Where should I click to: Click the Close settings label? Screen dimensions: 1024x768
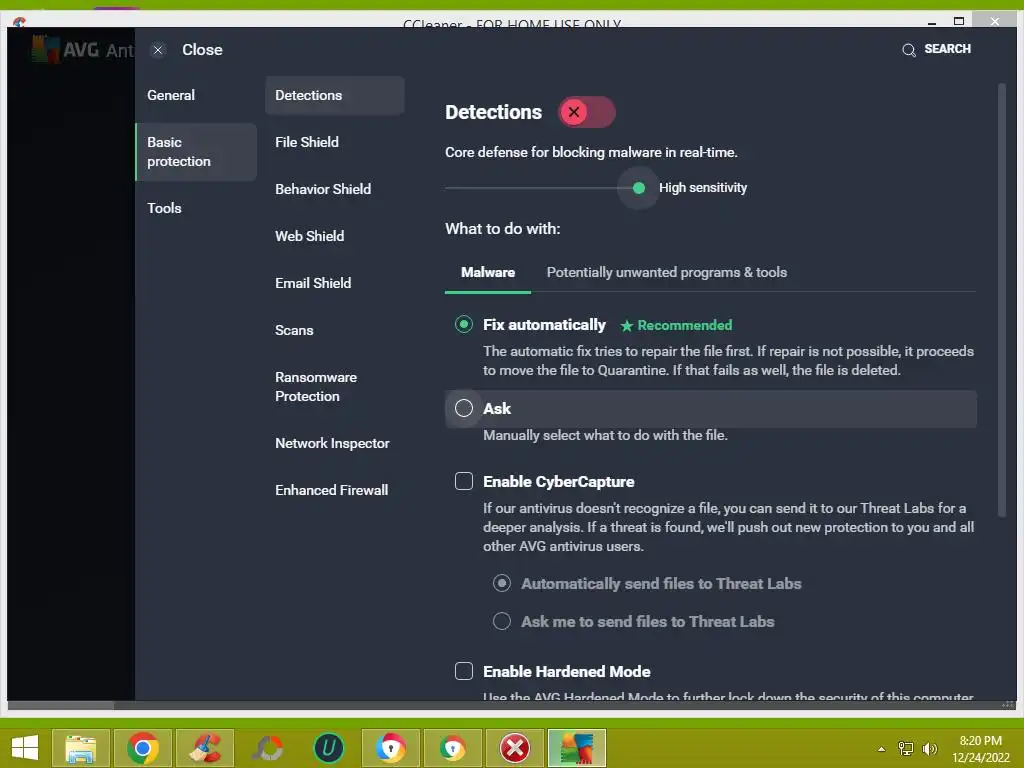click(202, 50)
